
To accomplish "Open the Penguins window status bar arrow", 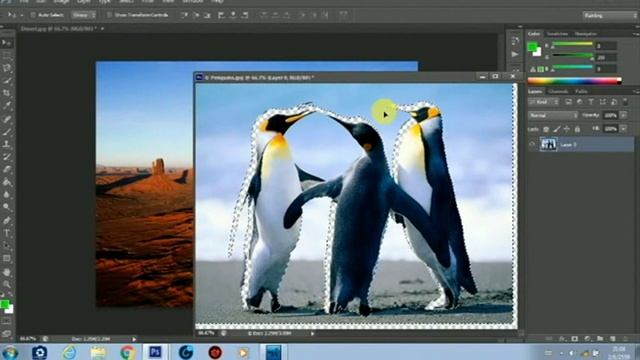I will click(x=312, y=333).
